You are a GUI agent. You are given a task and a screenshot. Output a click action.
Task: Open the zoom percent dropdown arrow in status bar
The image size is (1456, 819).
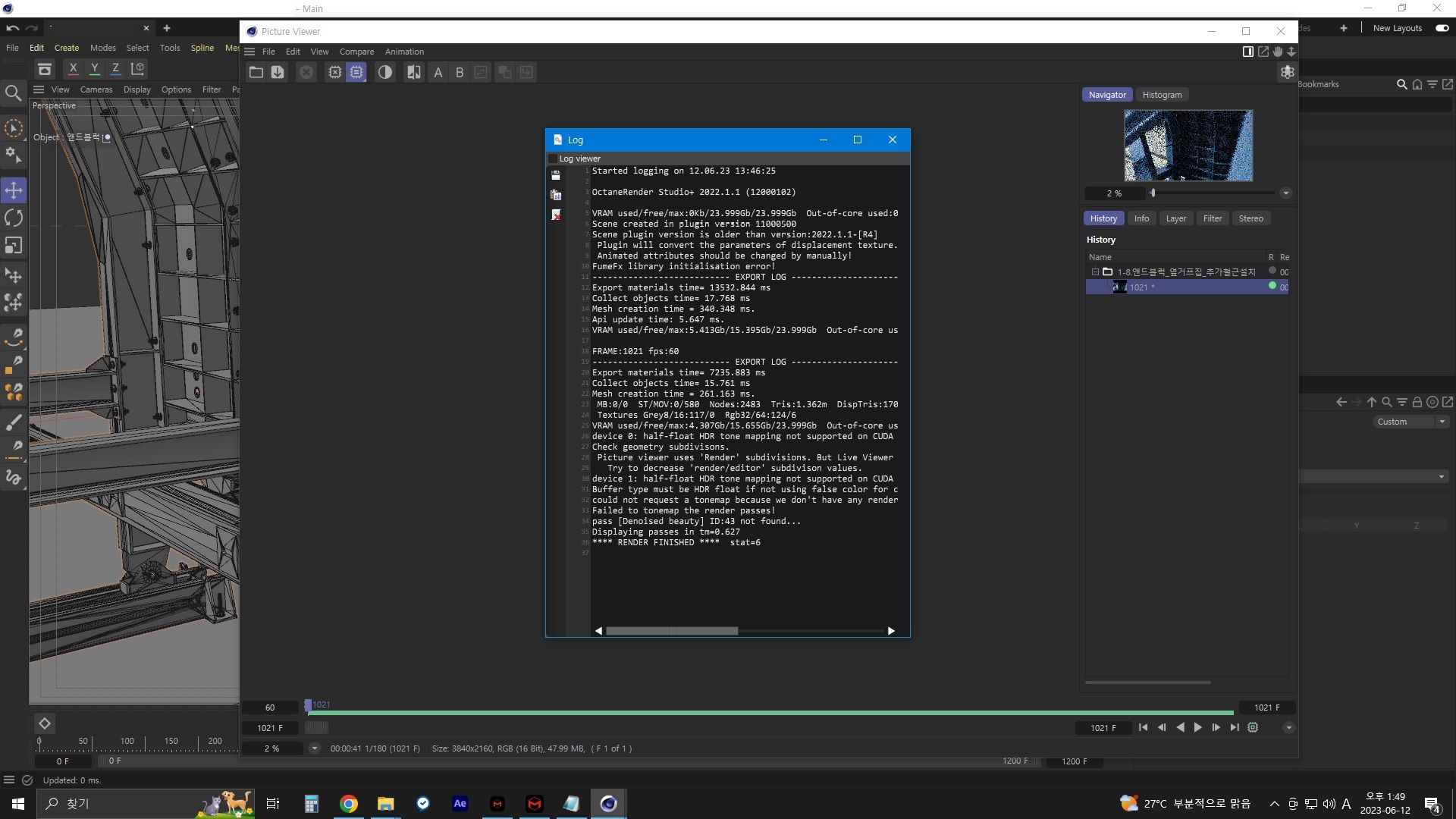315,748
